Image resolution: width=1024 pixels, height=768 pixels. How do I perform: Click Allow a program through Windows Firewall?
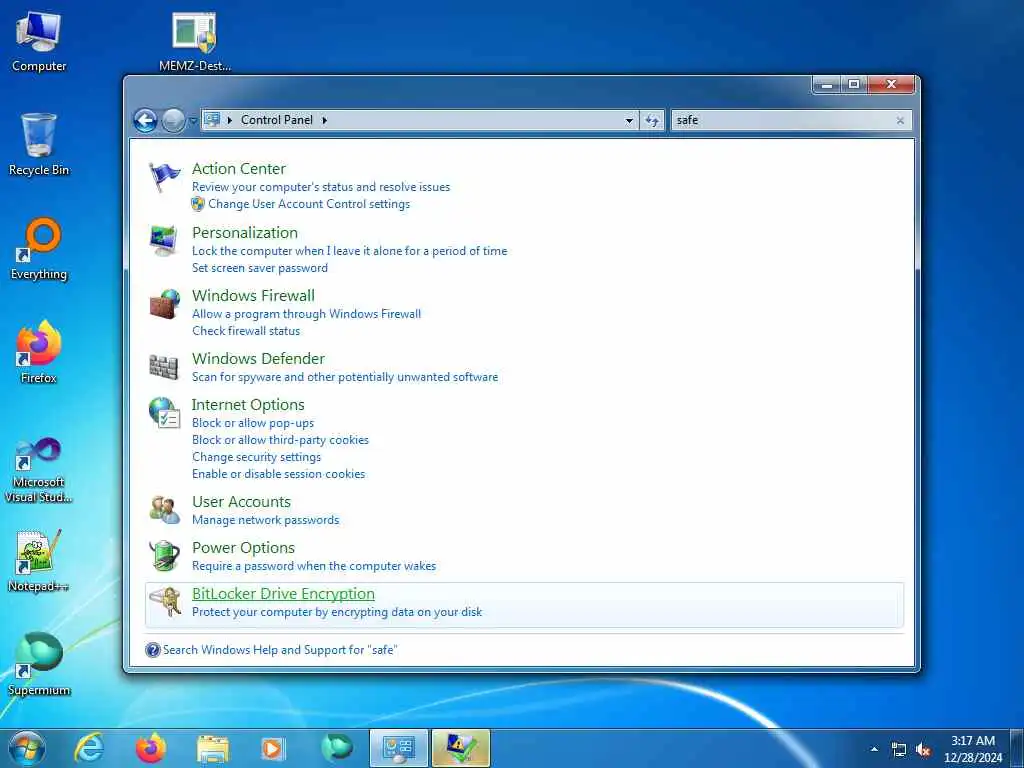(x=306, y=314)
